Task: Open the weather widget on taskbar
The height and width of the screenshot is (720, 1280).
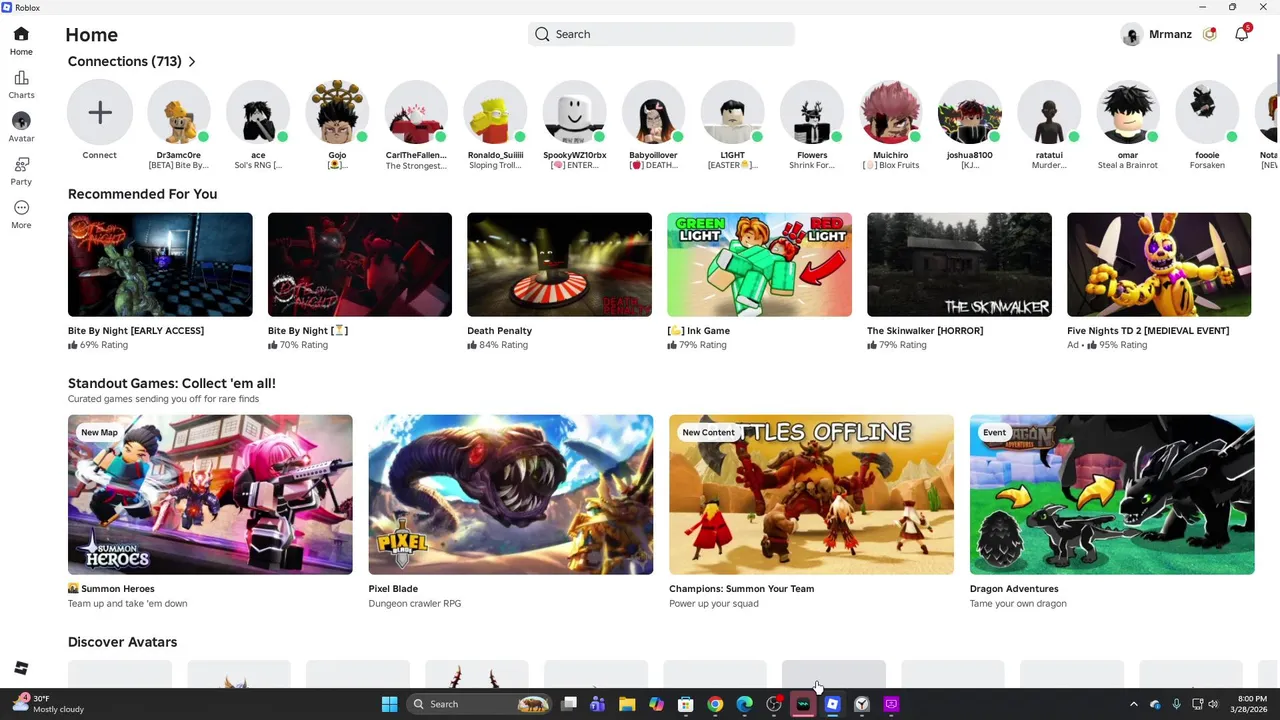Action: (x=48, y=704)
